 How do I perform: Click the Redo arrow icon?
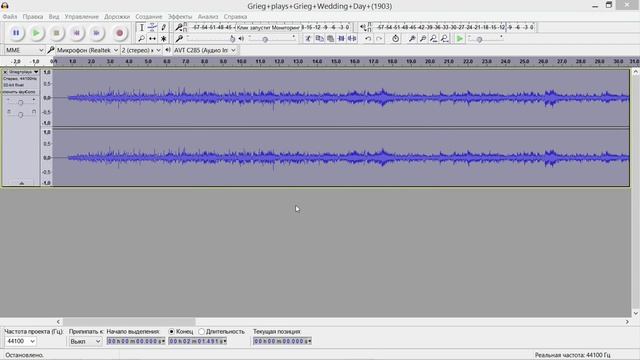tap(379, 38)
